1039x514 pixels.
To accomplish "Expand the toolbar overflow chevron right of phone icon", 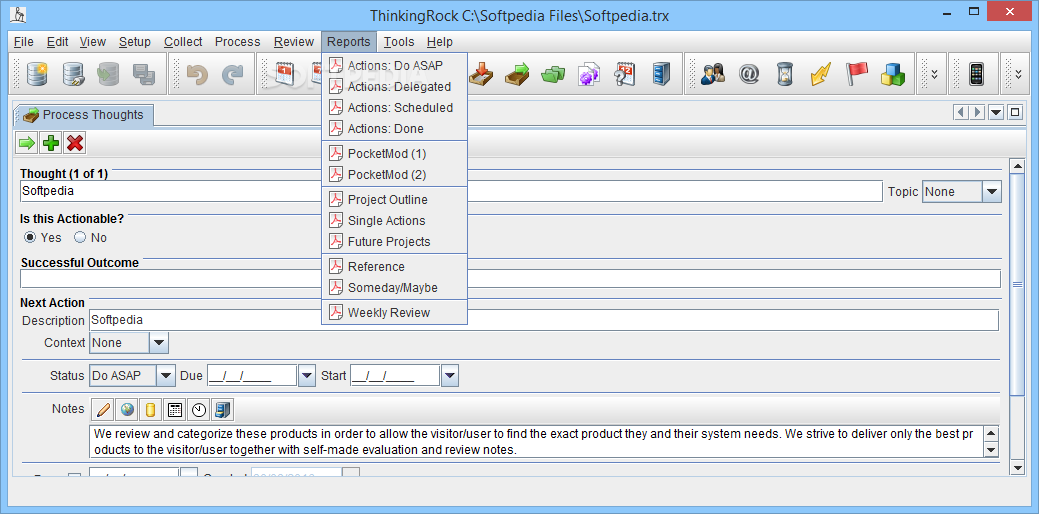I will point(1018,74).
